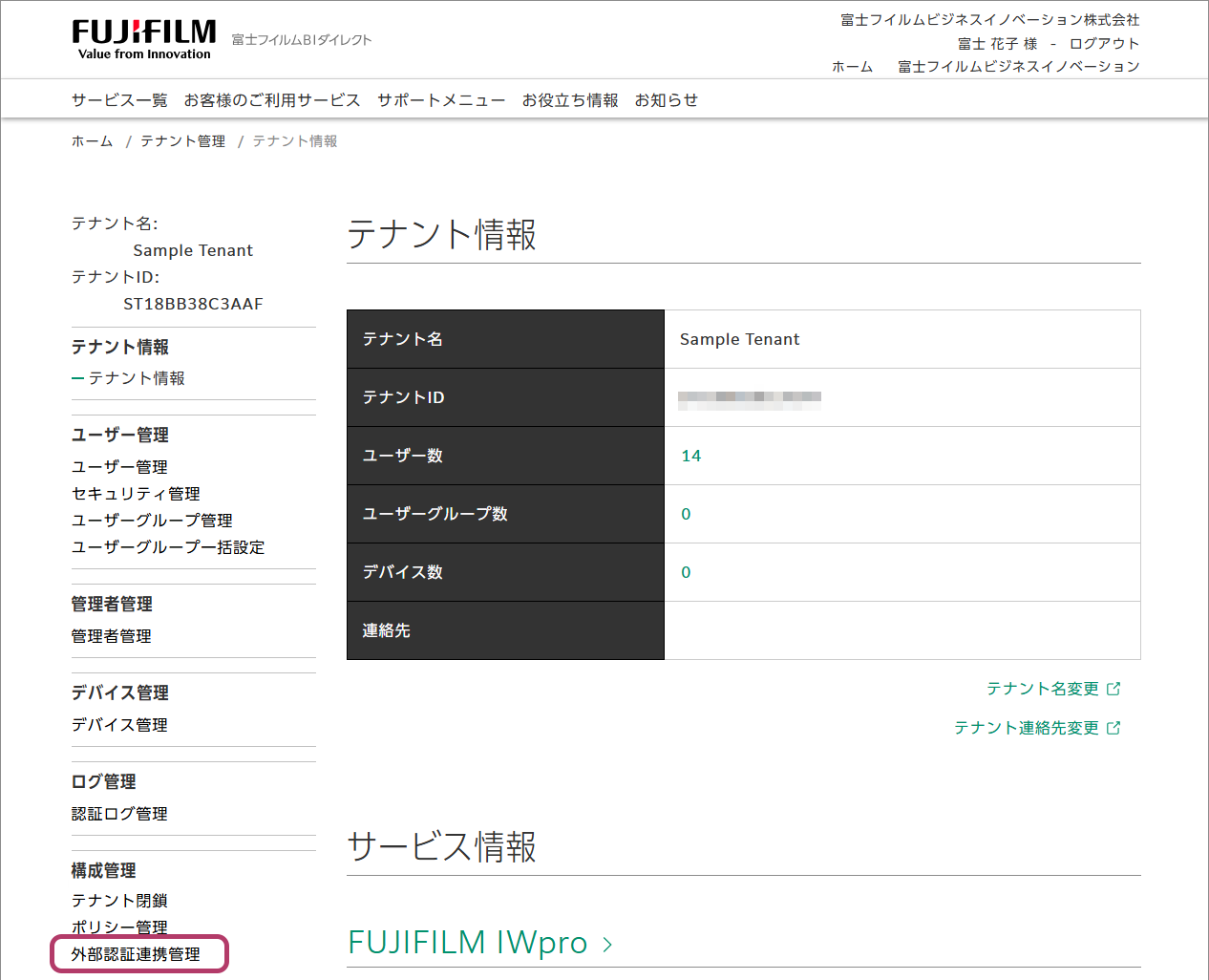The image size is (1209, 980).
Task: Open the FUJIFILM IWpro service link
Action: click(x=468, y=943)
